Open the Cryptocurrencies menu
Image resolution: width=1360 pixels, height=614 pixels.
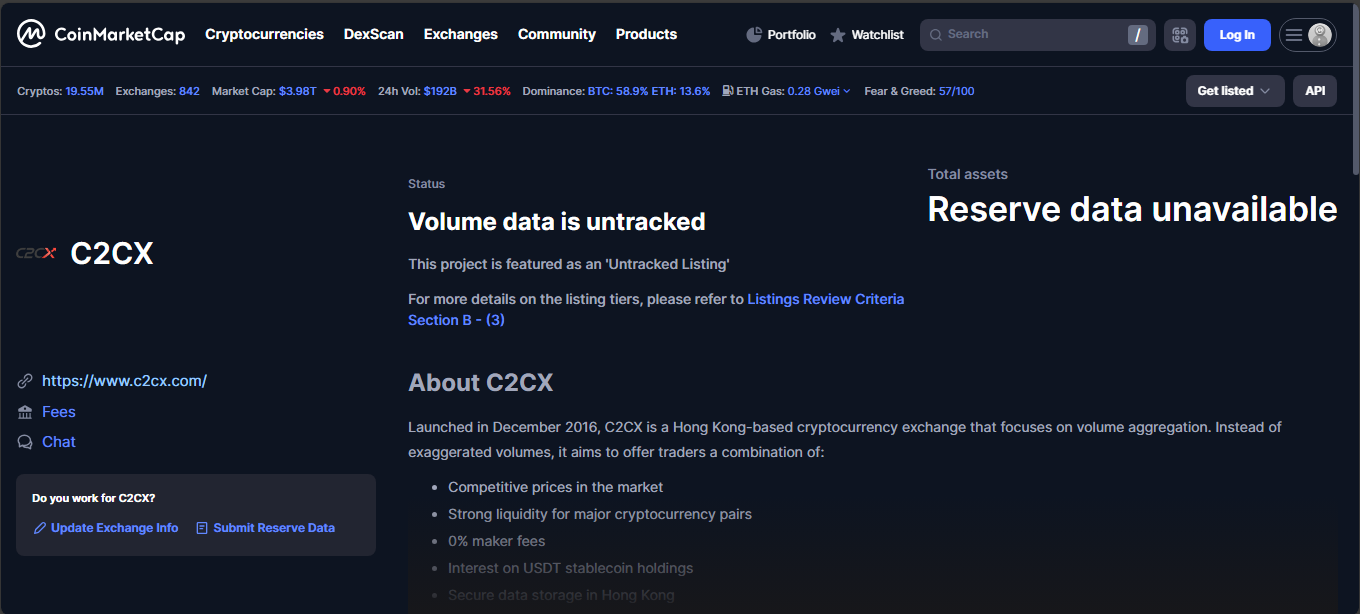(264, 34)
